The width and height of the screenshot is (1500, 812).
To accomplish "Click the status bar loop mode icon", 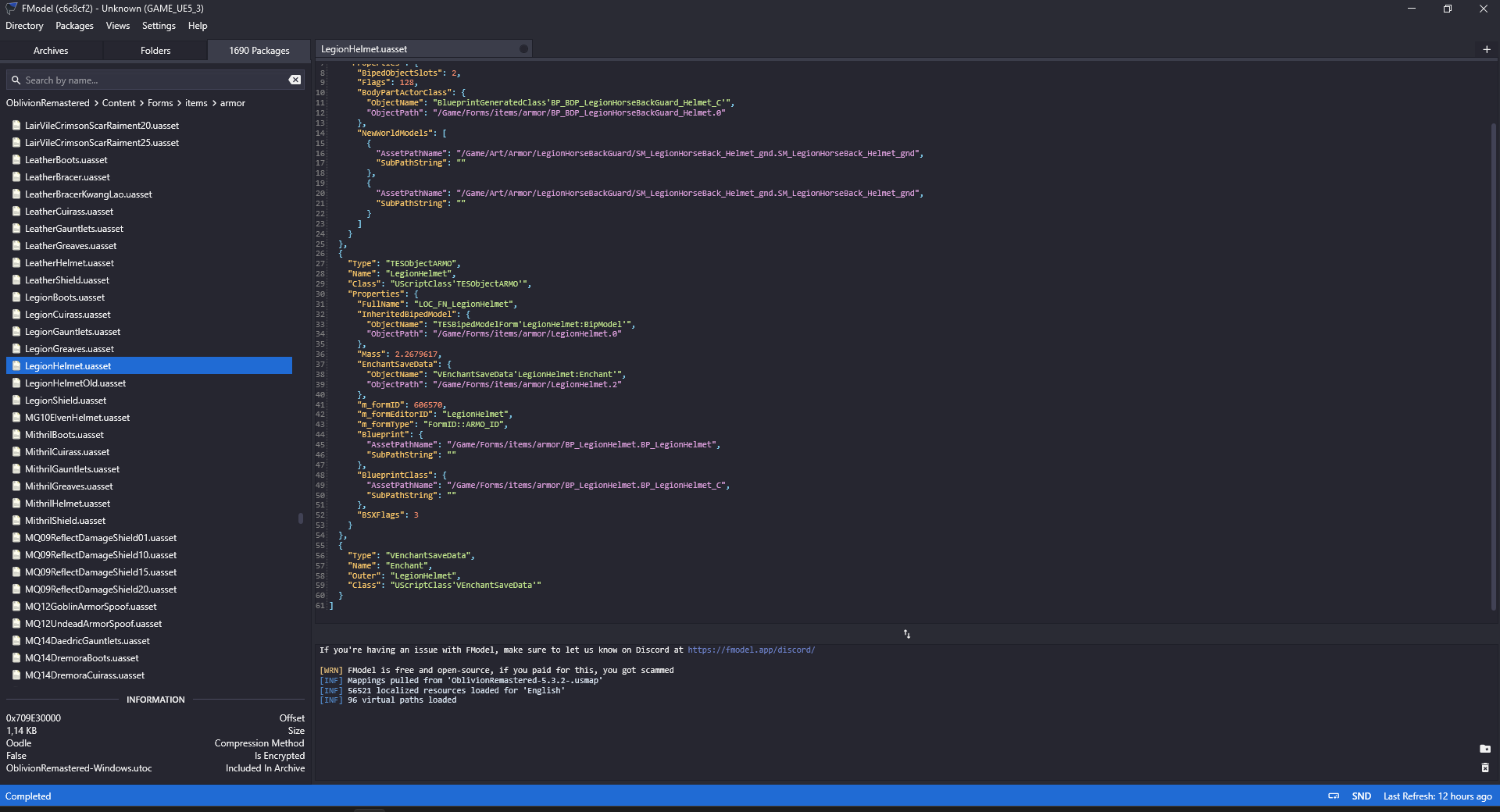I will 1334,796.
